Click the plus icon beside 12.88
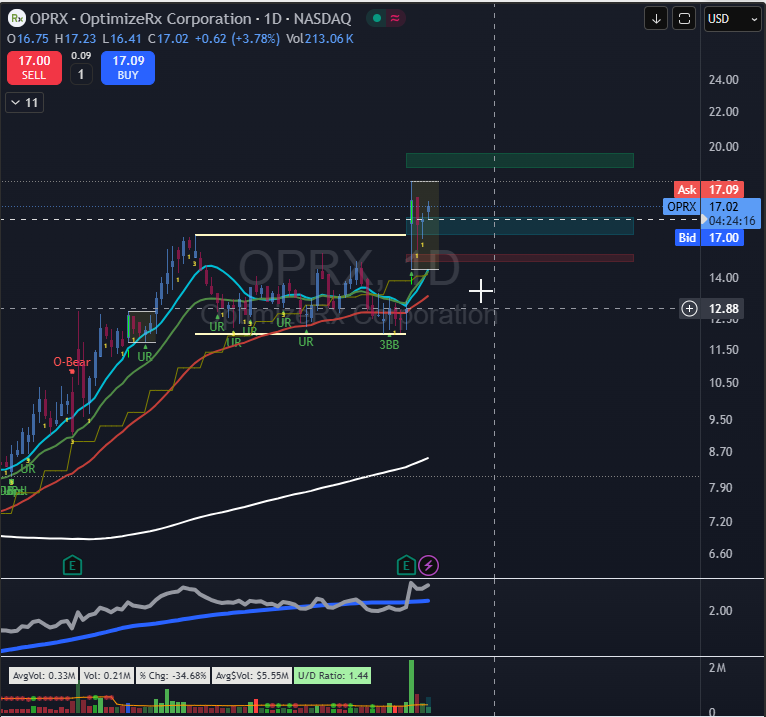The height and width of the screenshot is (717, 766). [x=689, y=309]
